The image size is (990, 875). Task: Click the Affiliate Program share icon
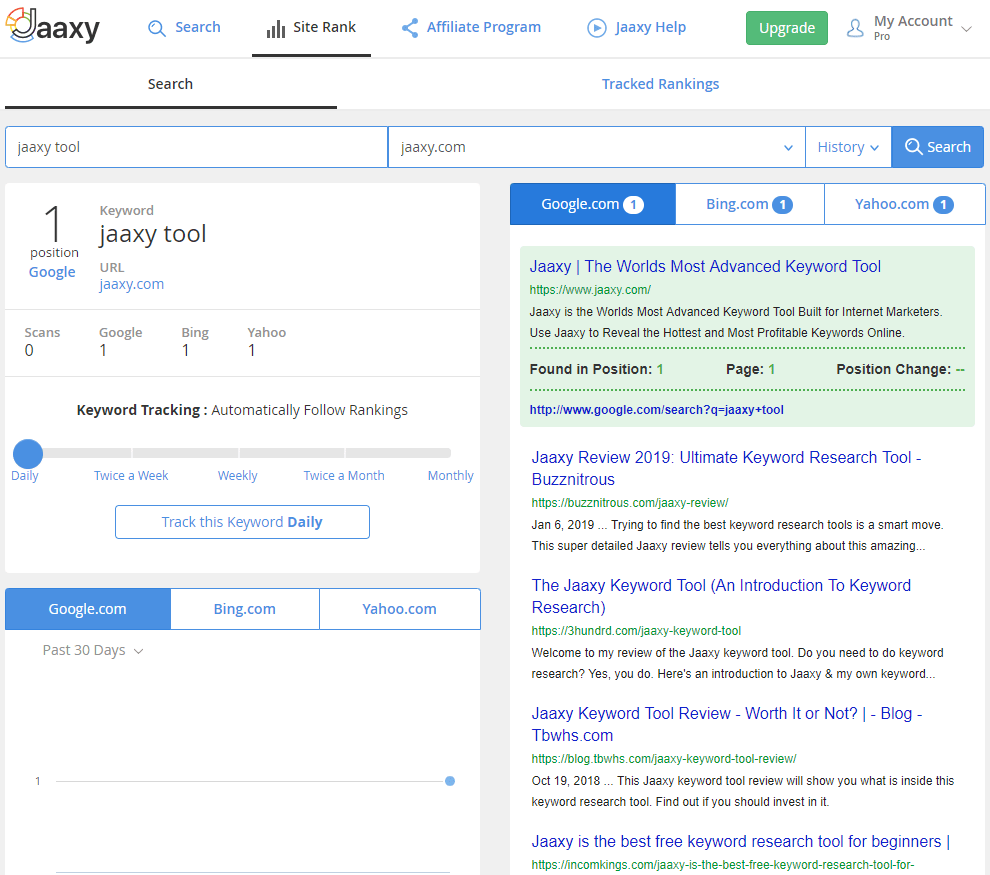coord(410,28)
